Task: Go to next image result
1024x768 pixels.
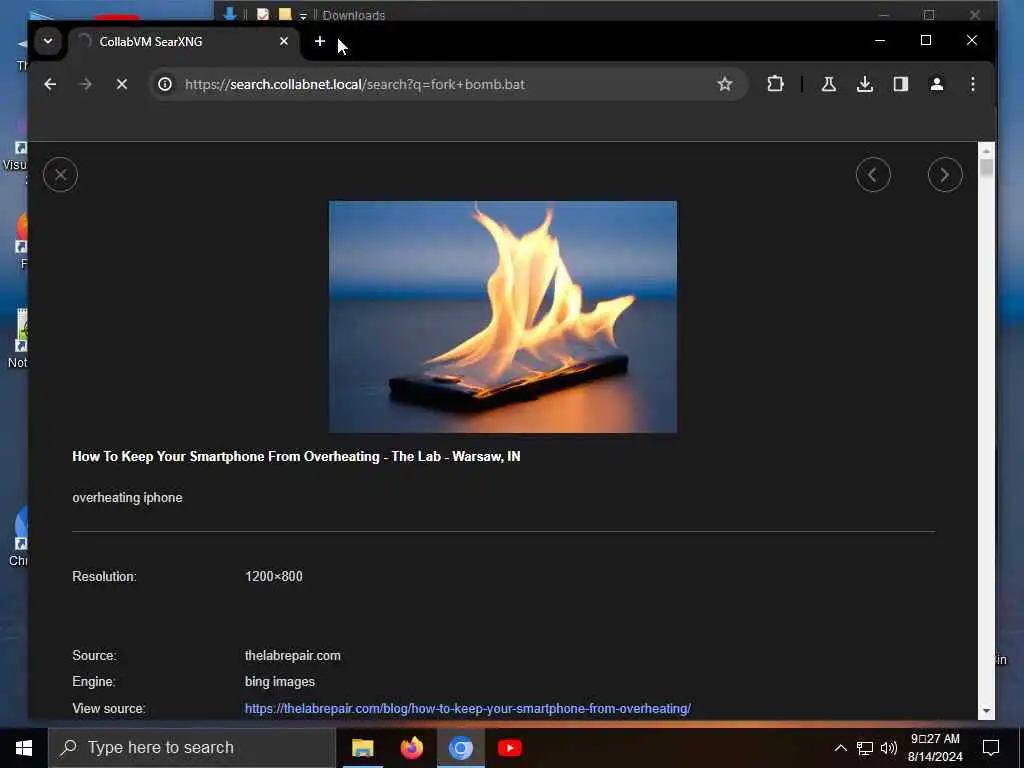Action: click(945, 175)
